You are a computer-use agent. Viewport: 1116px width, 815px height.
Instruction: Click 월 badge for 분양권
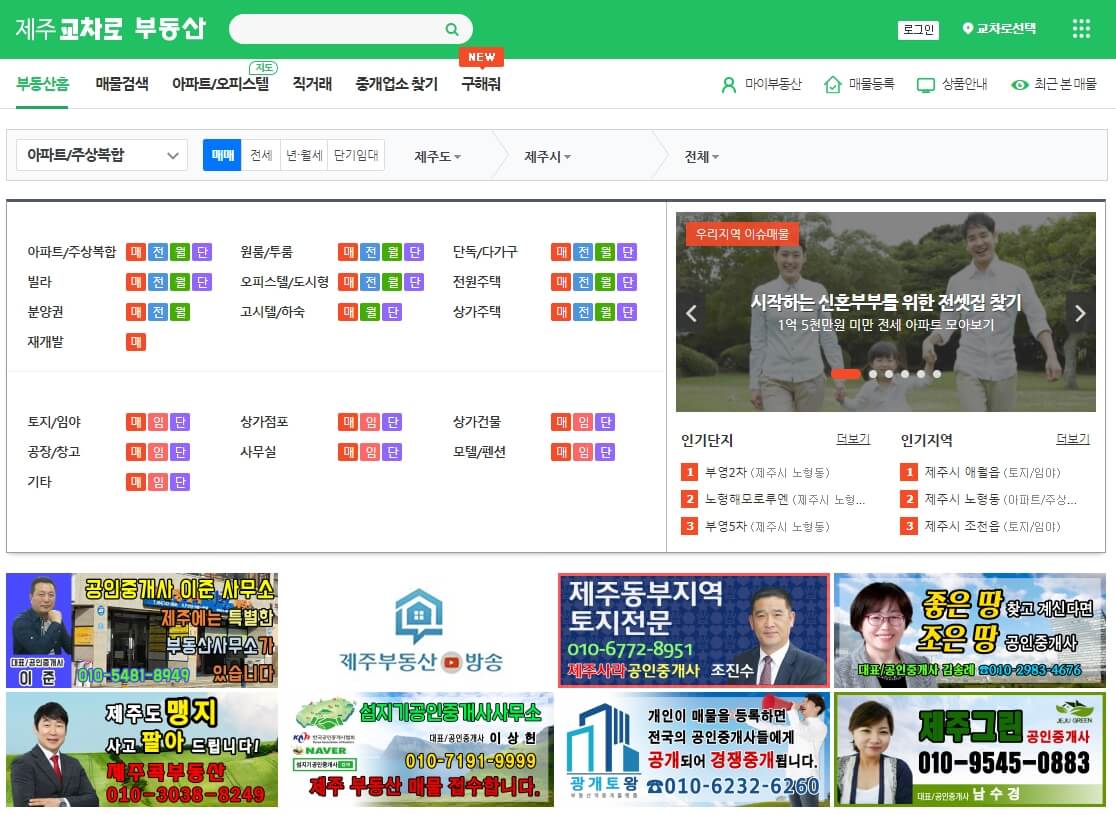point(180,312)
